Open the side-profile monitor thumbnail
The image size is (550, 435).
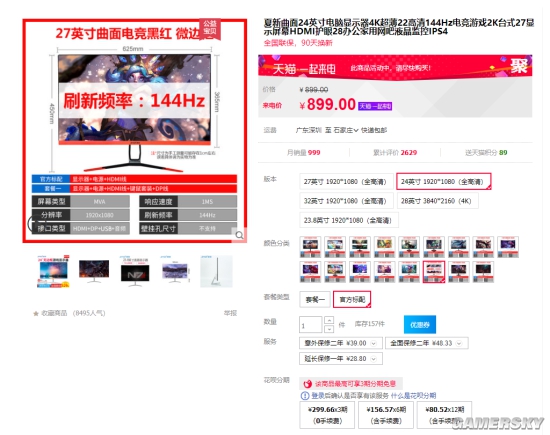point(216,272)
